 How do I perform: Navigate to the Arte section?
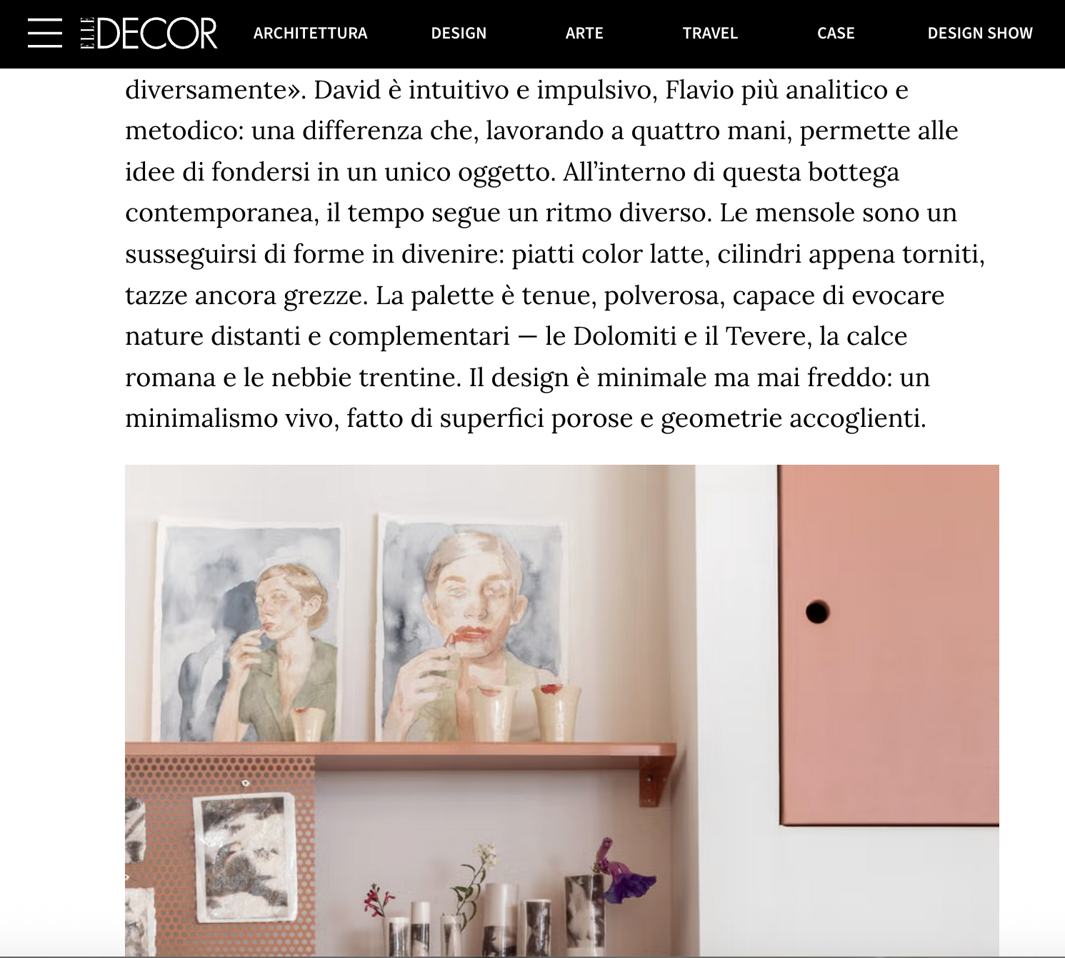tap(584, 33)
